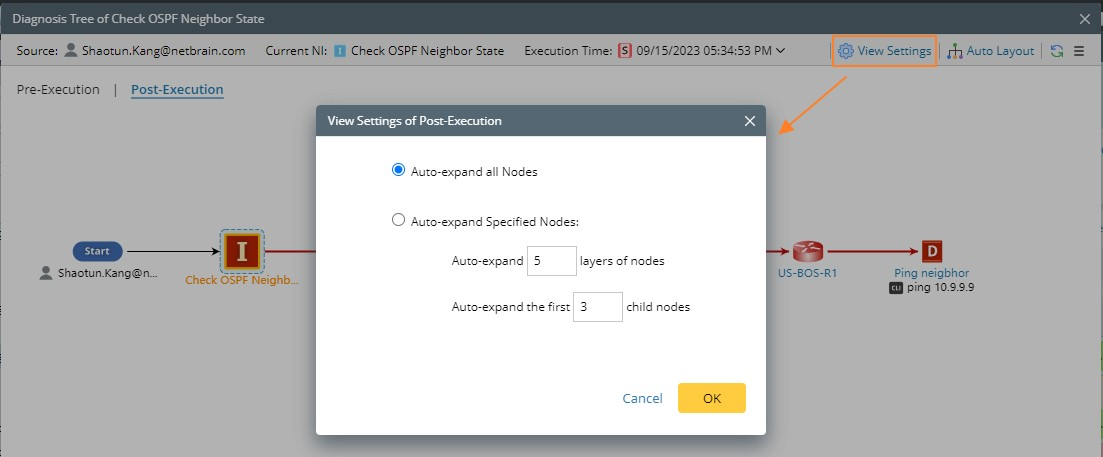Close the View Settings dialog

click(750, 121)
